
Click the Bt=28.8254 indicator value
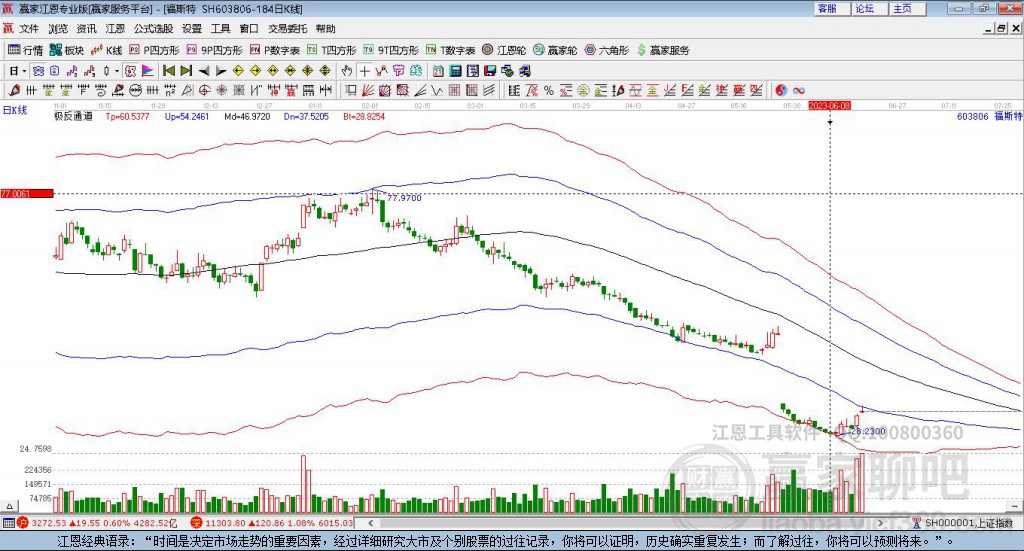pyautogui.click(x=364, y=116)
